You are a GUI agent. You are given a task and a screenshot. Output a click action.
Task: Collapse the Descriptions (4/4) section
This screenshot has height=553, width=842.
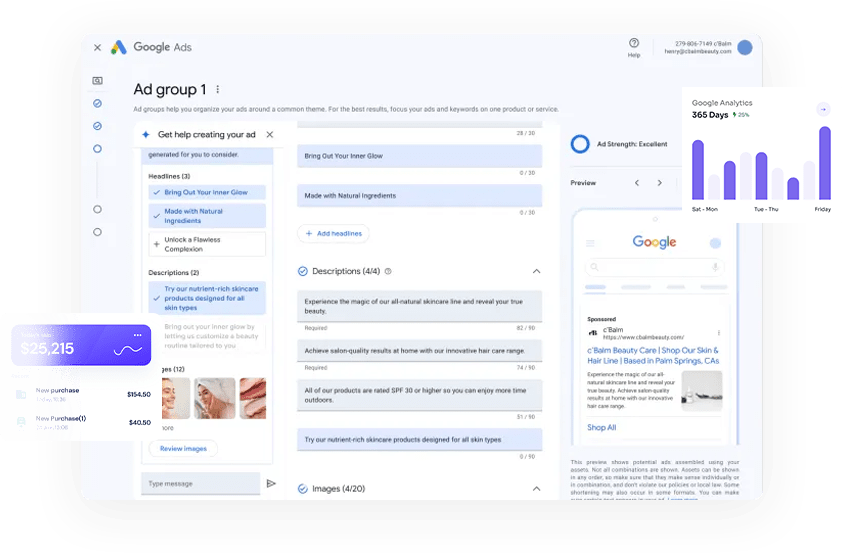536,271
